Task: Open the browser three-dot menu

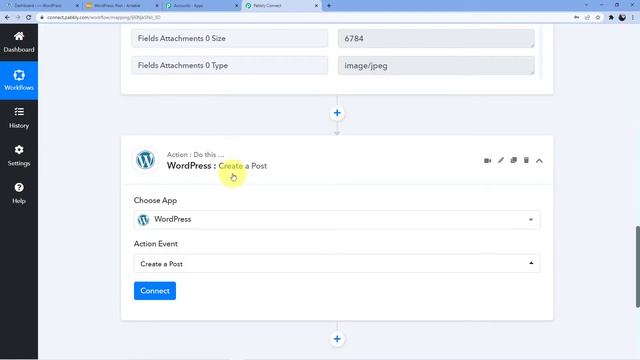Action: click(x=633, y=18)
